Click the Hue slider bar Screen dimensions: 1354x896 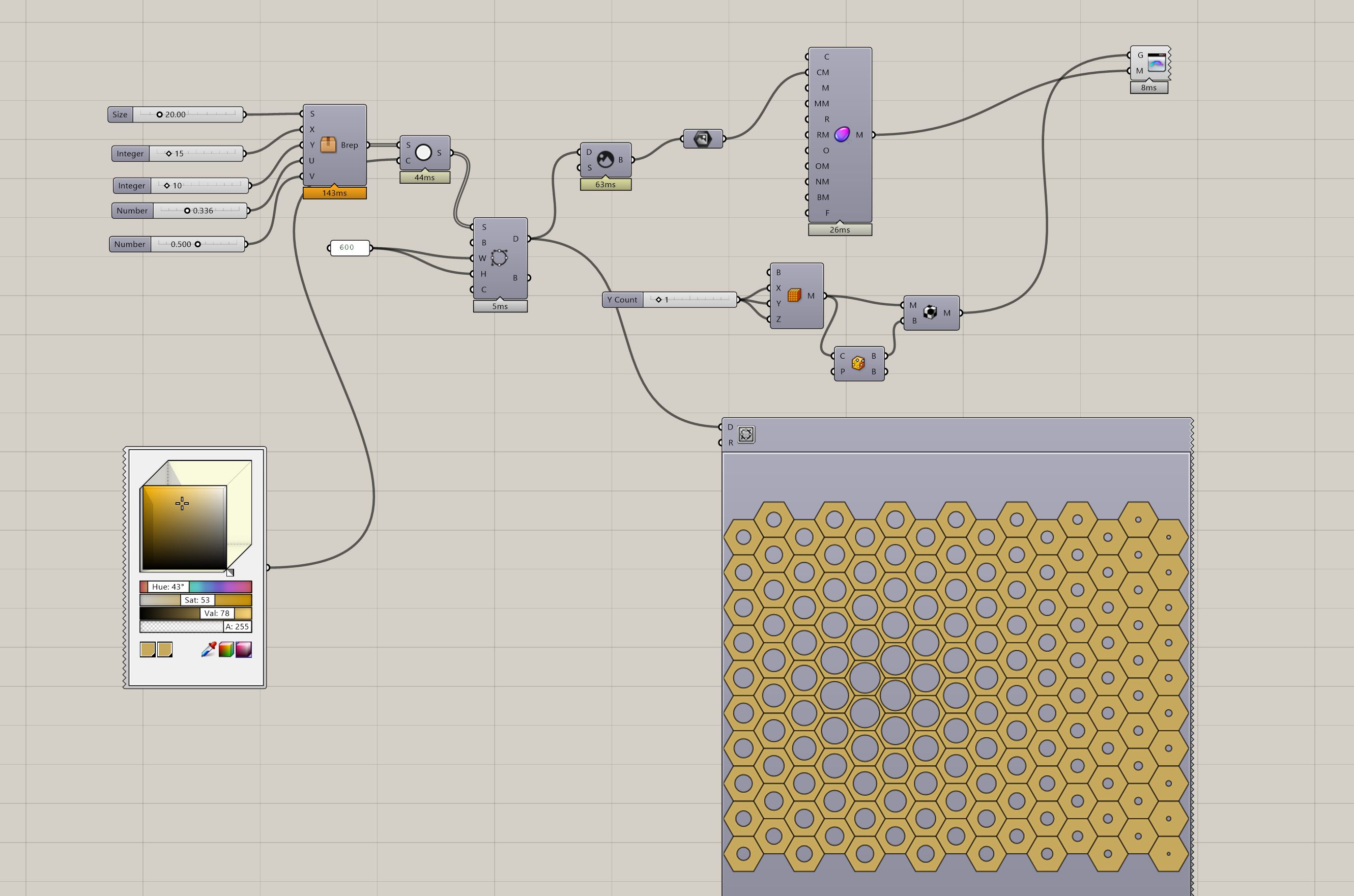(x=220, y=587)
